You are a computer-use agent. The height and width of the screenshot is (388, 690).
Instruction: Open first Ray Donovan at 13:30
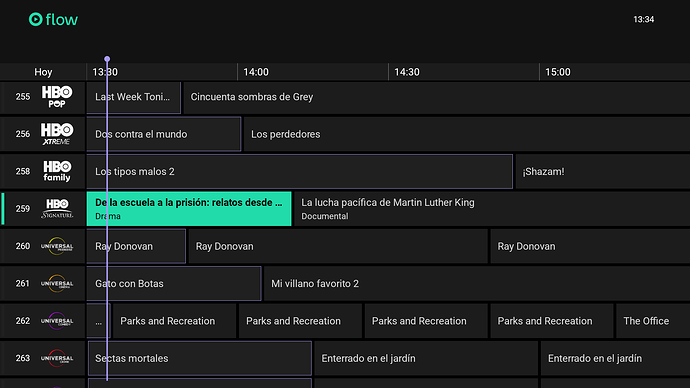point(136,246)
